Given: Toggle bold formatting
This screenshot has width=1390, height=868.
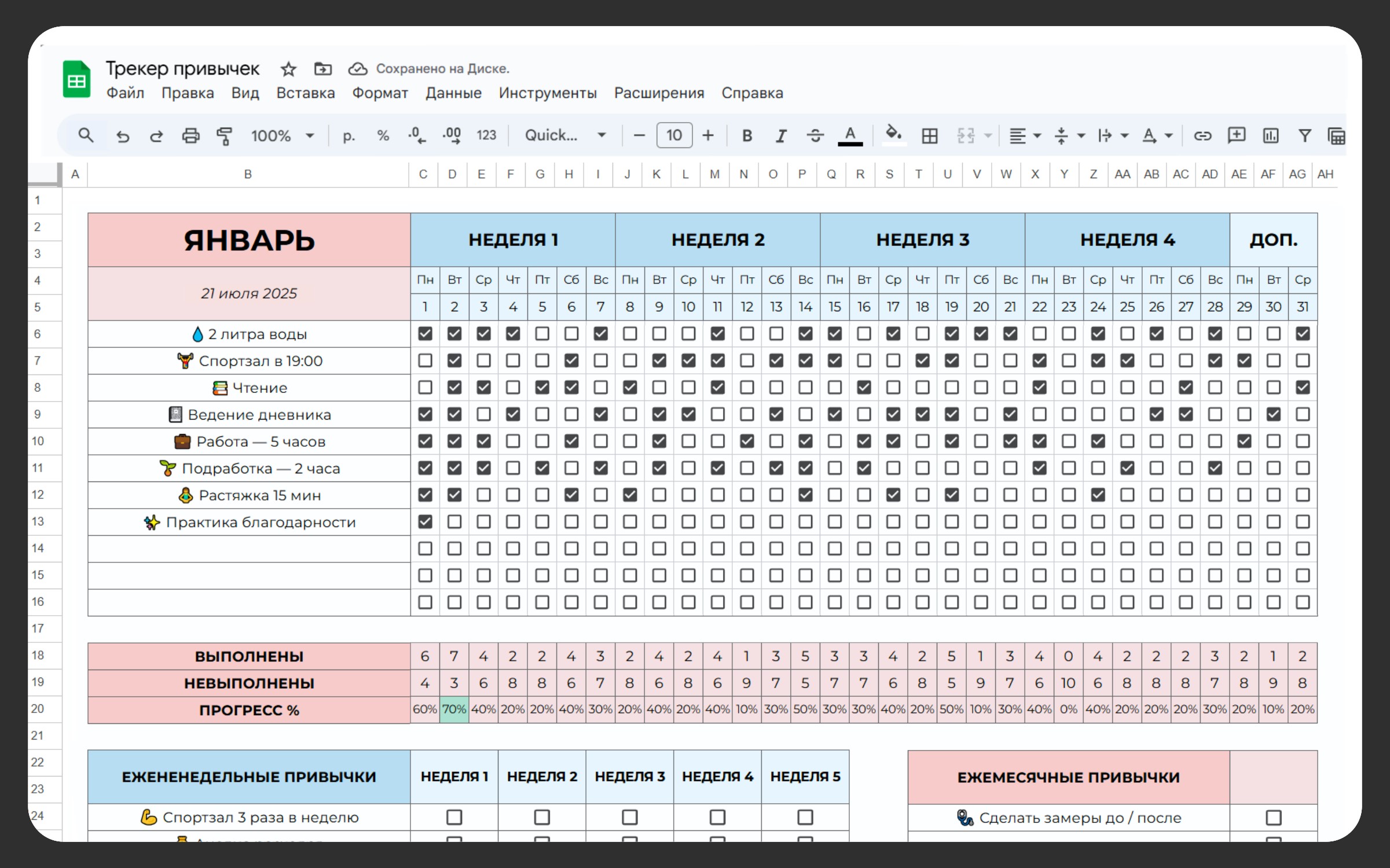Looking at the screenshot, I should coord(747,136).
